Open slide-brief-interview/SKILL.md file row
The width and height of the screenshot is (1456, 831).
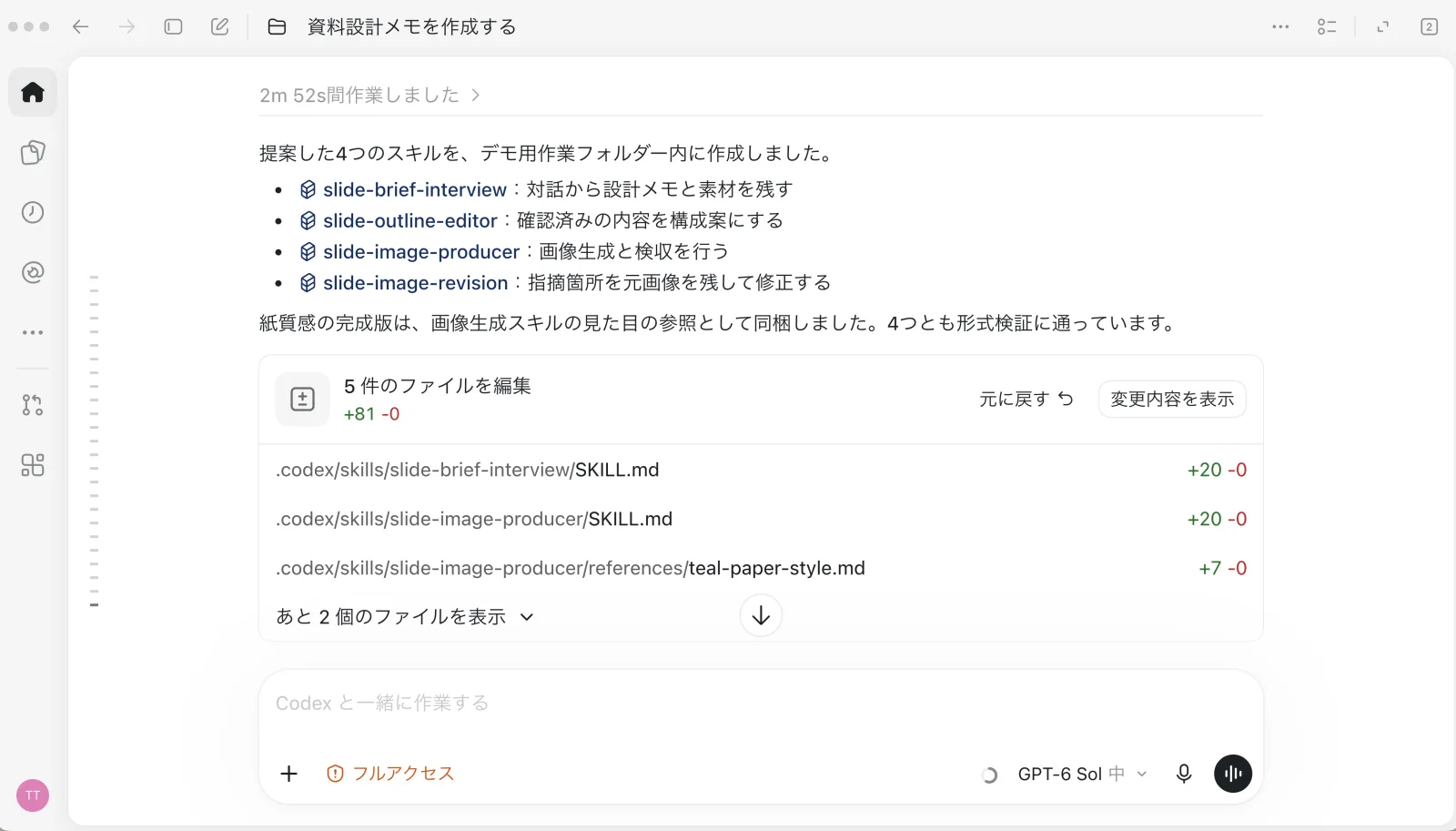(761, 470)
